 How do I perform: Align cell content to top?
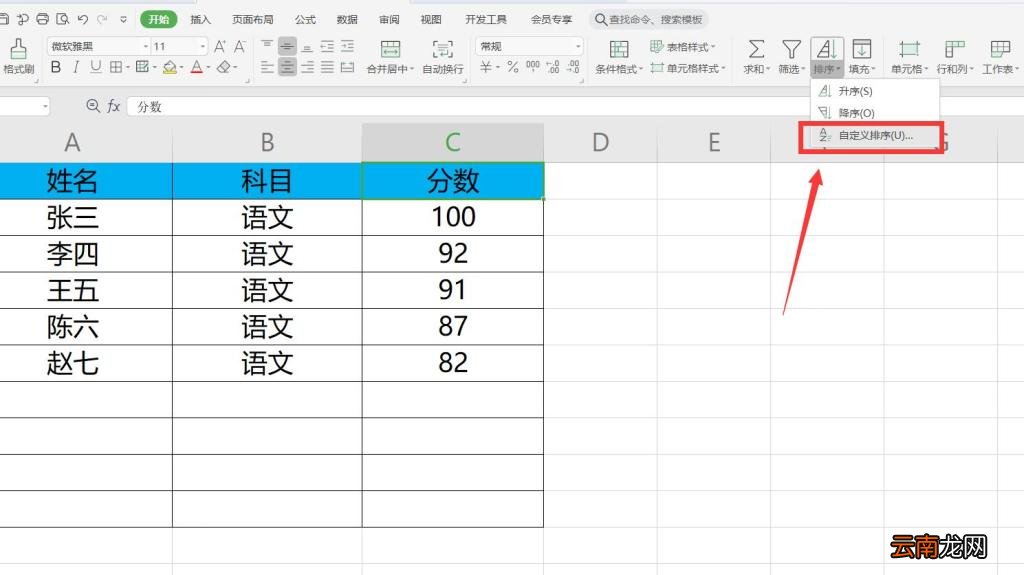266,46
